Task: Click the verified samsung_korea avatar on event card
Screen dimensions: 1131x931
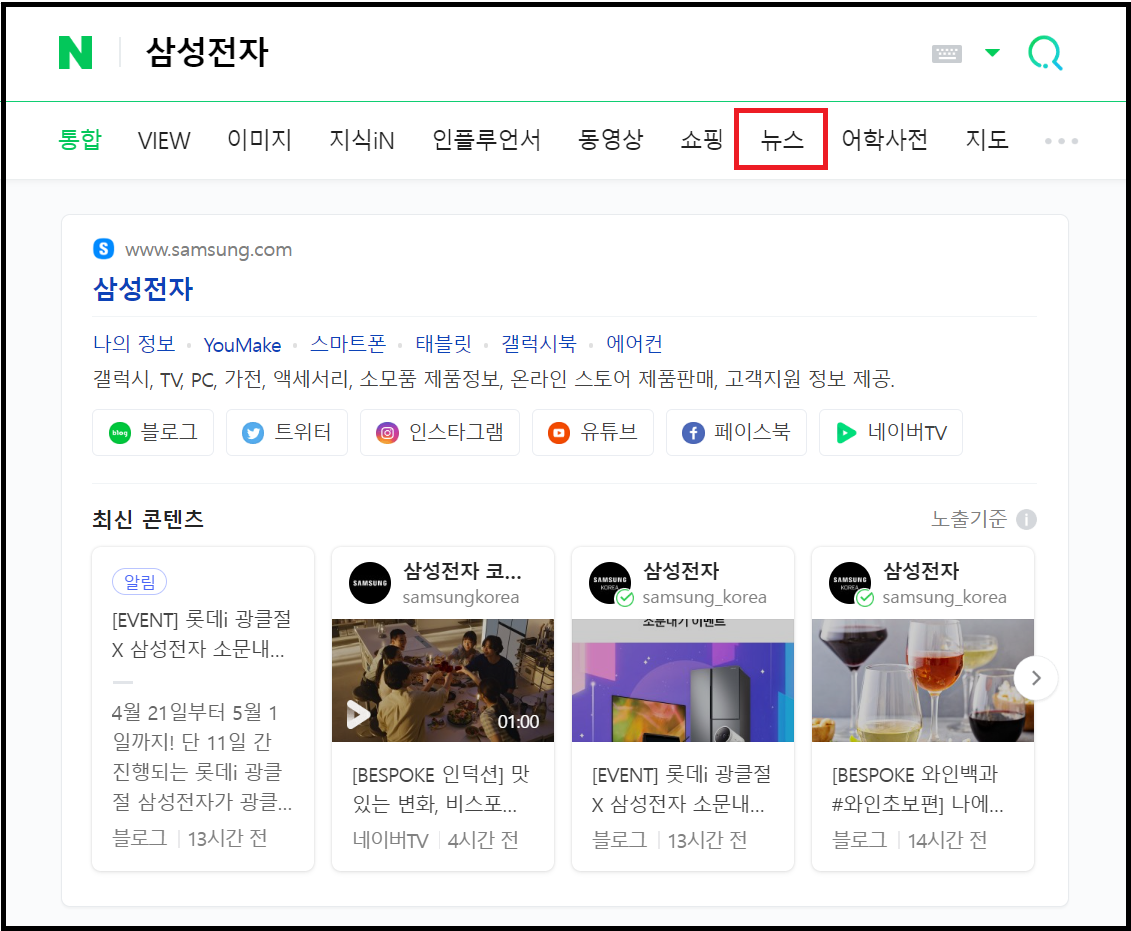Action: click(x=610, y=583)
